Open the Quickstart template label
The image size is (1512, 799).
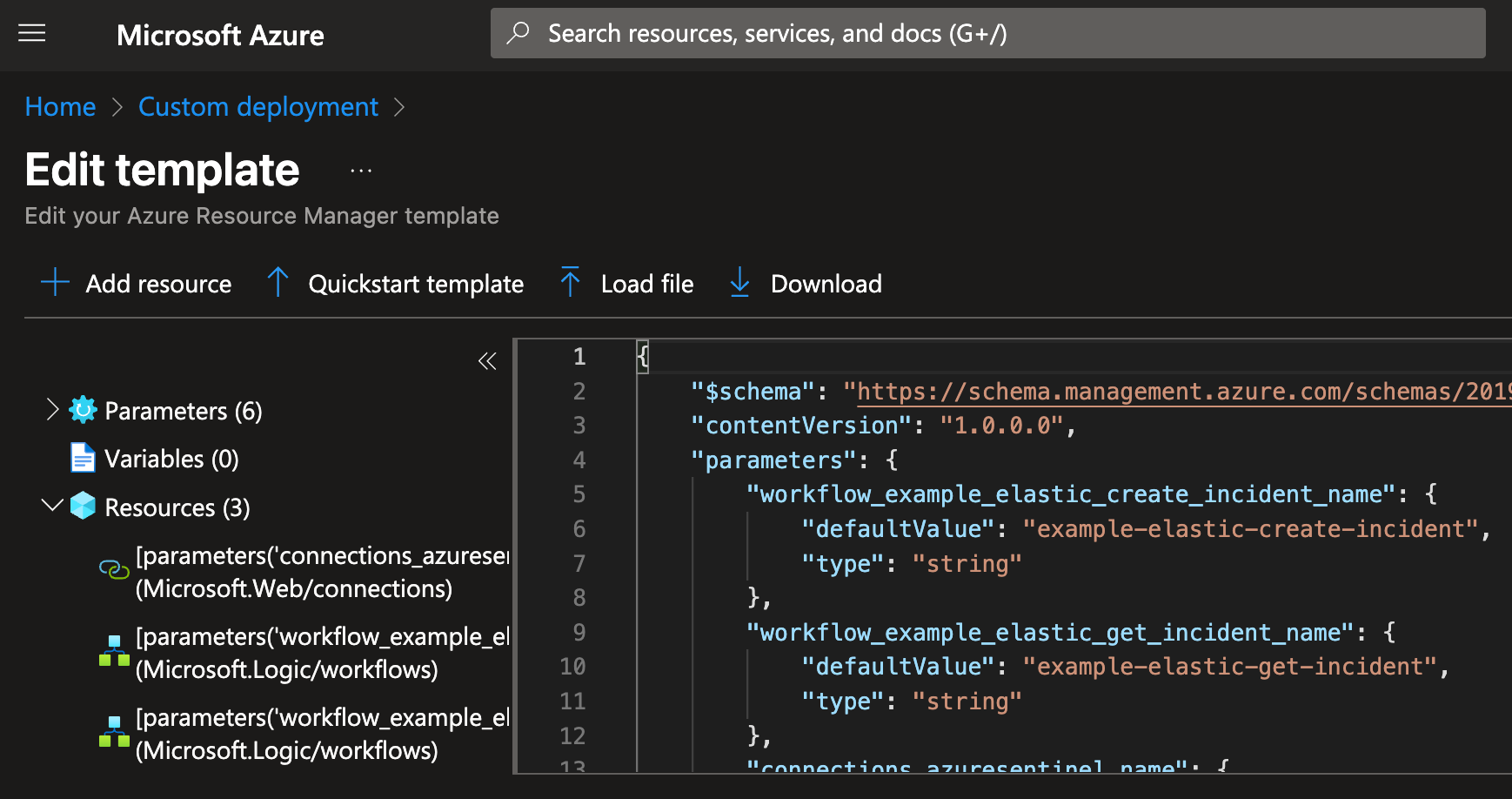(416, 284)
